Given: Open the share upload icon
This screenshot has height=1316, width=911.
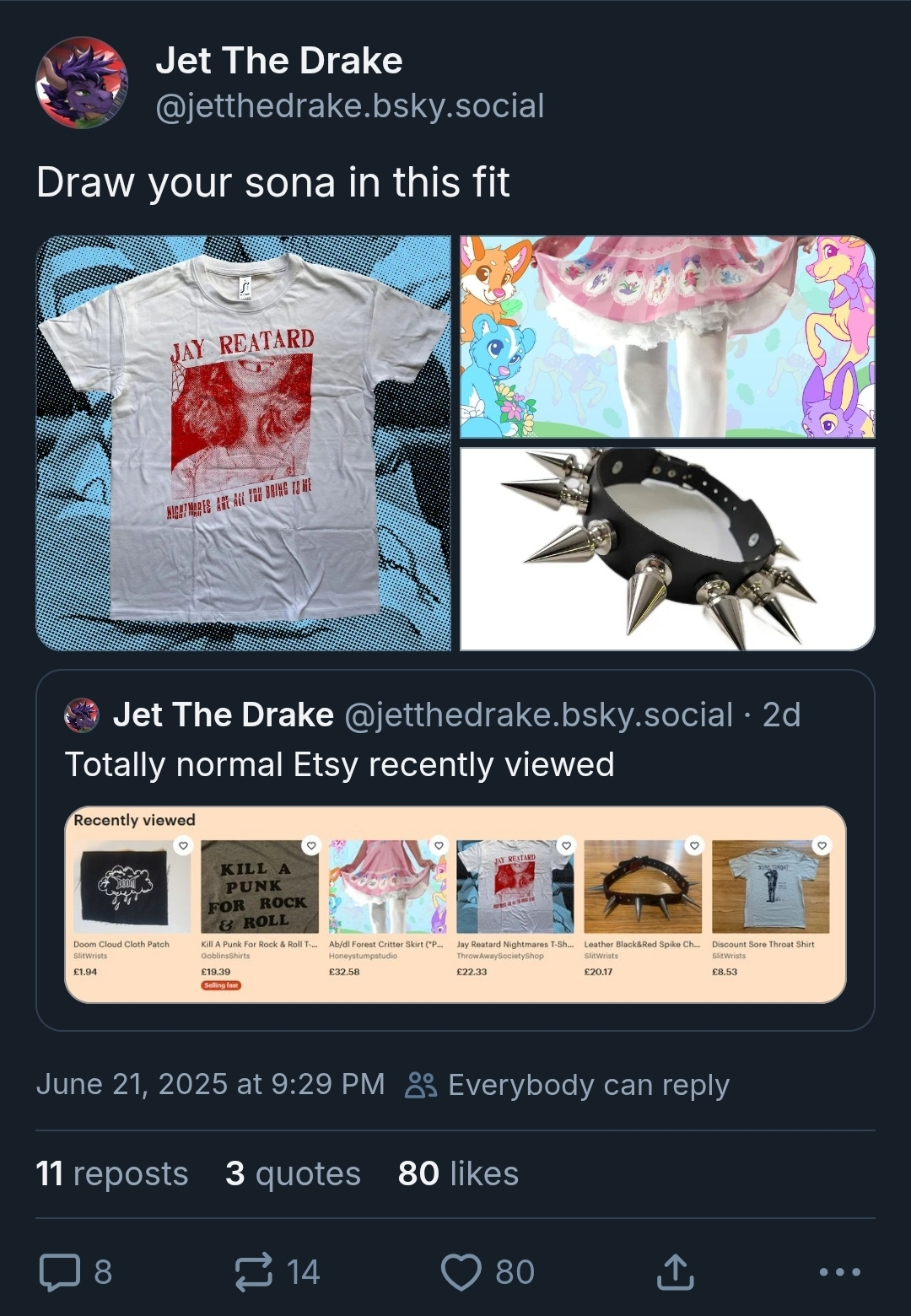Looking at the screenshot, I should click(x=676, y=1272).
